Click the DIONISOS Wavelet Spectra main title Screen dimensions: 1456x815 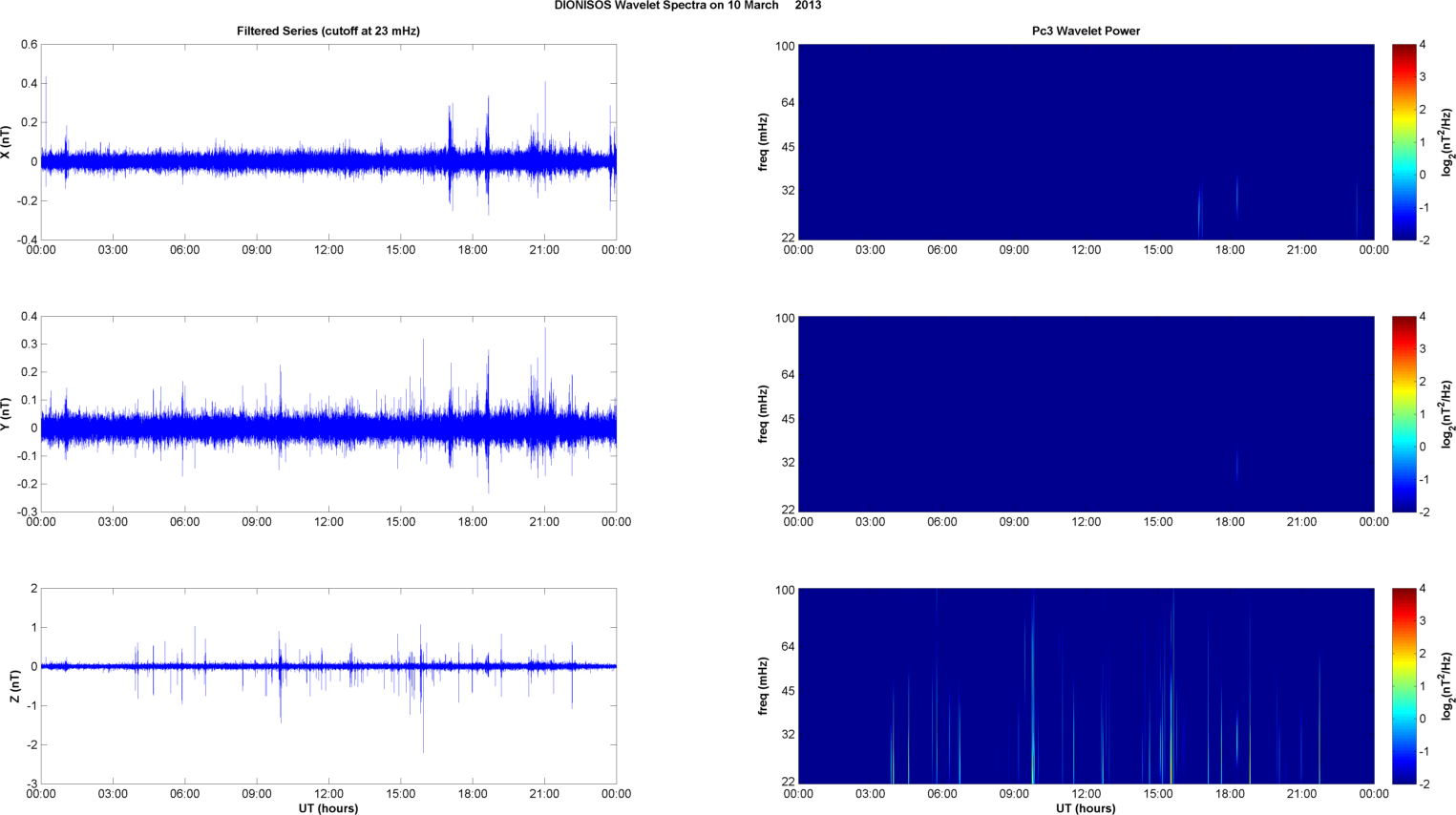click(x=687, y=6)
